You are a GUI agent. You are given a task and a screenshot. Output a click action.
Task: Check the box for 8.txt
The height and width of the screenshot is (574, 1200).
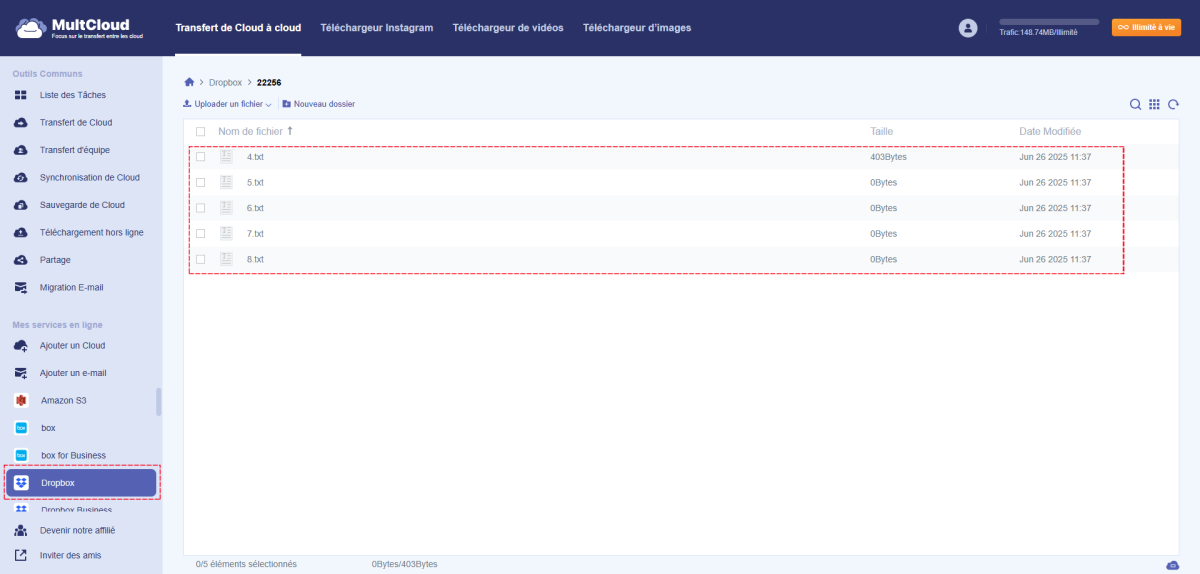201,259
